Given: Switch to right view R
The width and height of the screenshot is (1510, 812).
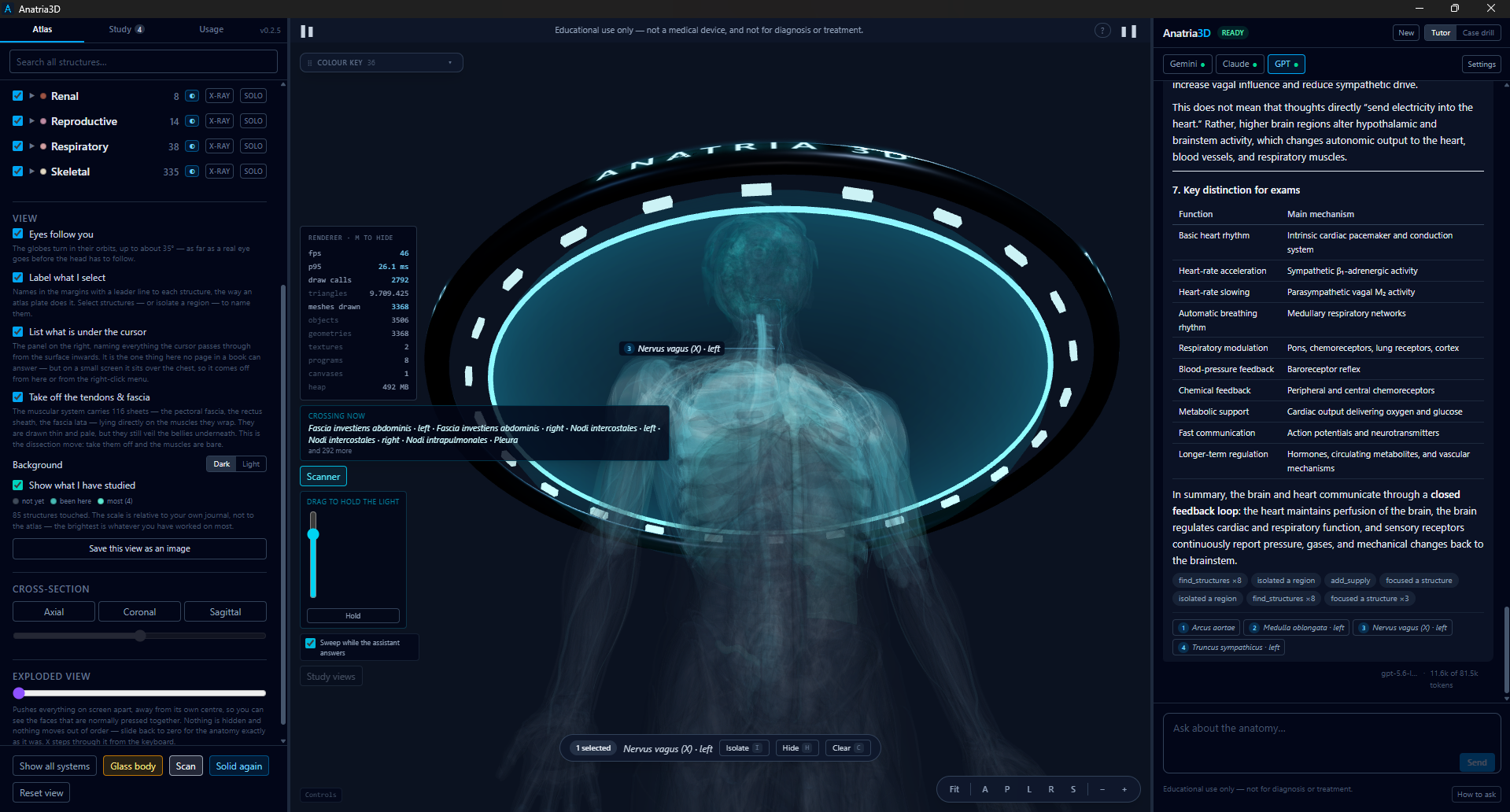Looking at the screenshot, I should click(x=1051, y=789).
